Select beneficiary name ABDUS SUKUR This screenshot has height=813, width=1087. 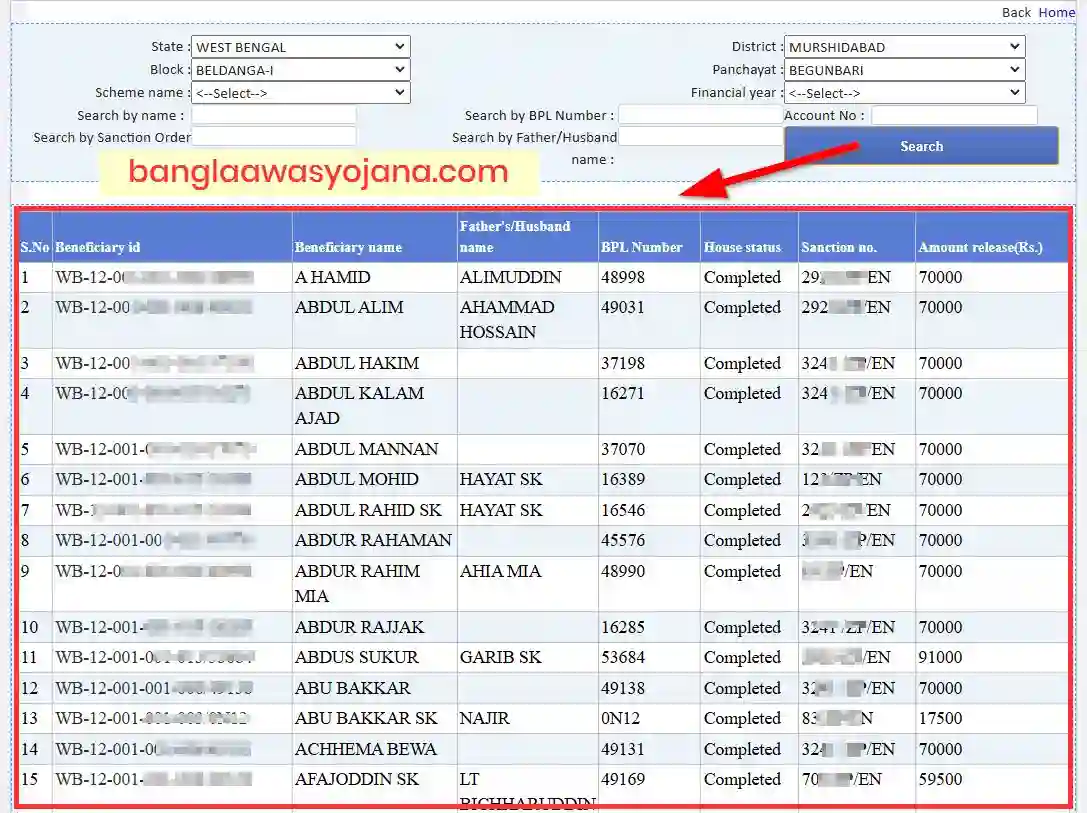[356, 657]
